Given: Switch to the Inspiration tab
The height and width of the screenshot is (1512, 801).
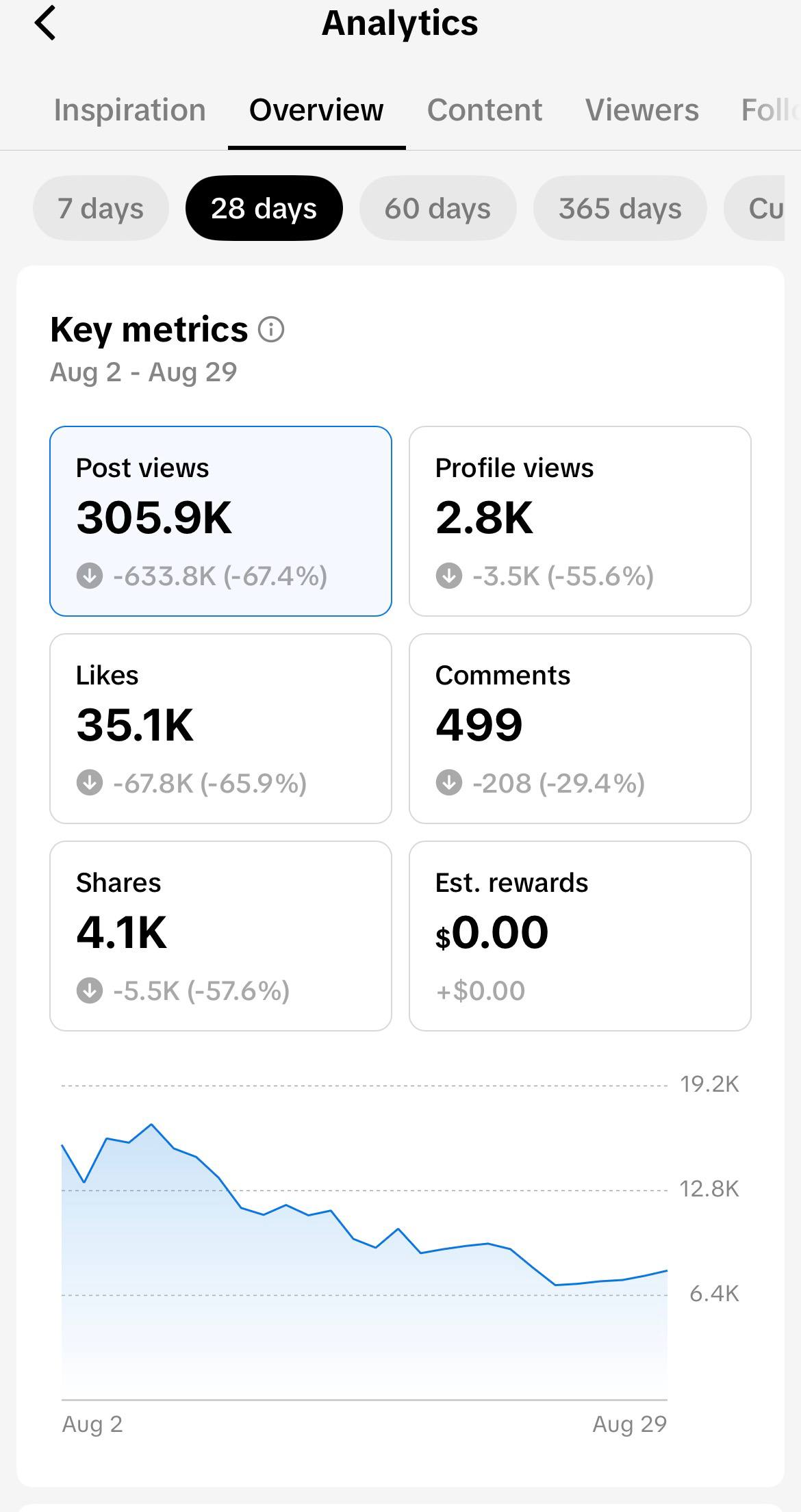Looking at the screenshot, I should pos(130,110).
